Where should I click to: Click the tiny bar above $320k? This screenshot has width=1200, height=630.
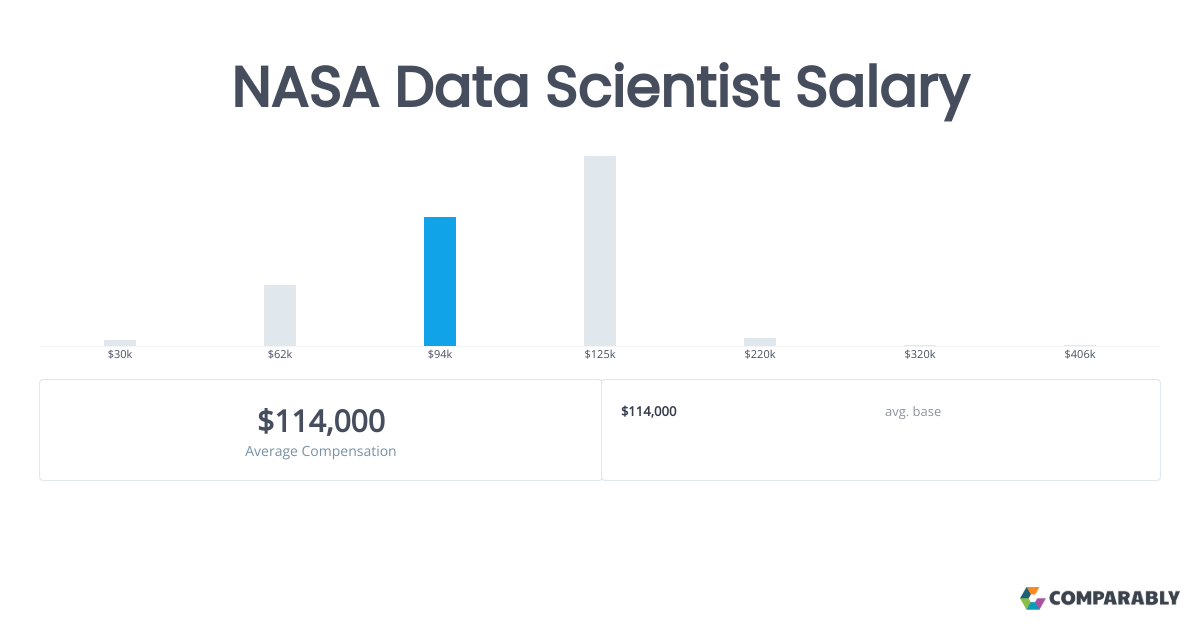tap(920, 345)
